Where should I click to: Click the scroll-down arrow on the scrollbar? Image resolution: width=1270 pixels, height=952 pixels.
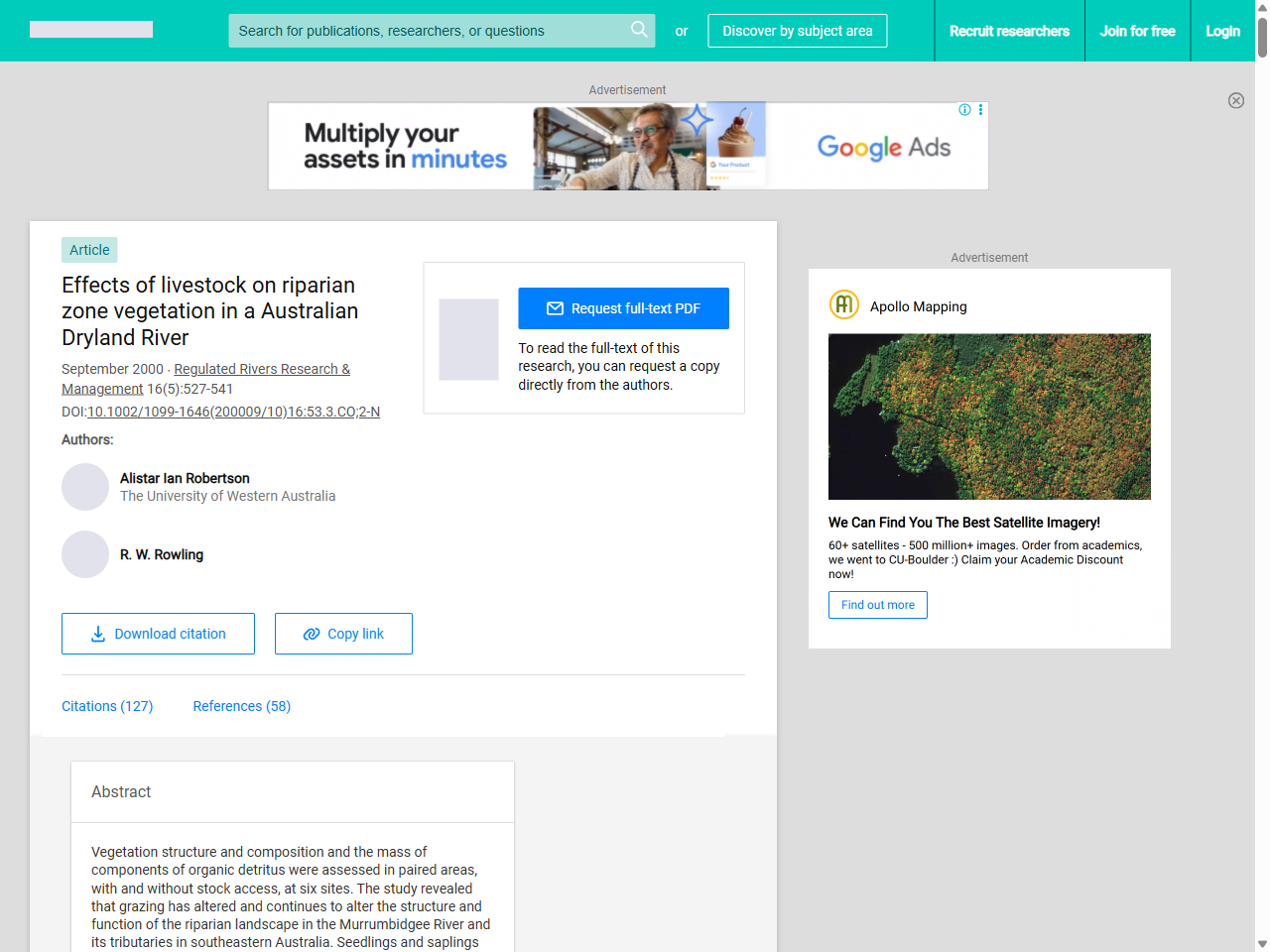click(1261, 944)
